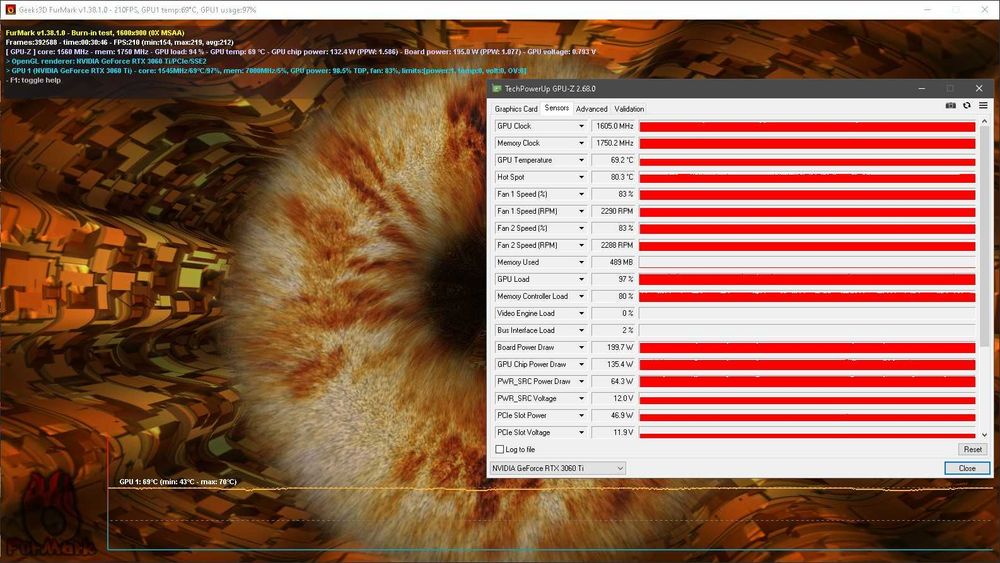Click GPU-Z refresh icon
1000x563 pixels.
pos(967,105)
